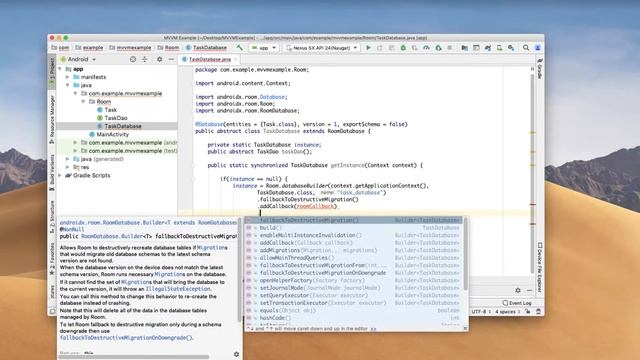The height and width of the screenshot is (360, 640).
Task: Click the TaskDatabase breadcrumb
Action: (x=207, y=48)
